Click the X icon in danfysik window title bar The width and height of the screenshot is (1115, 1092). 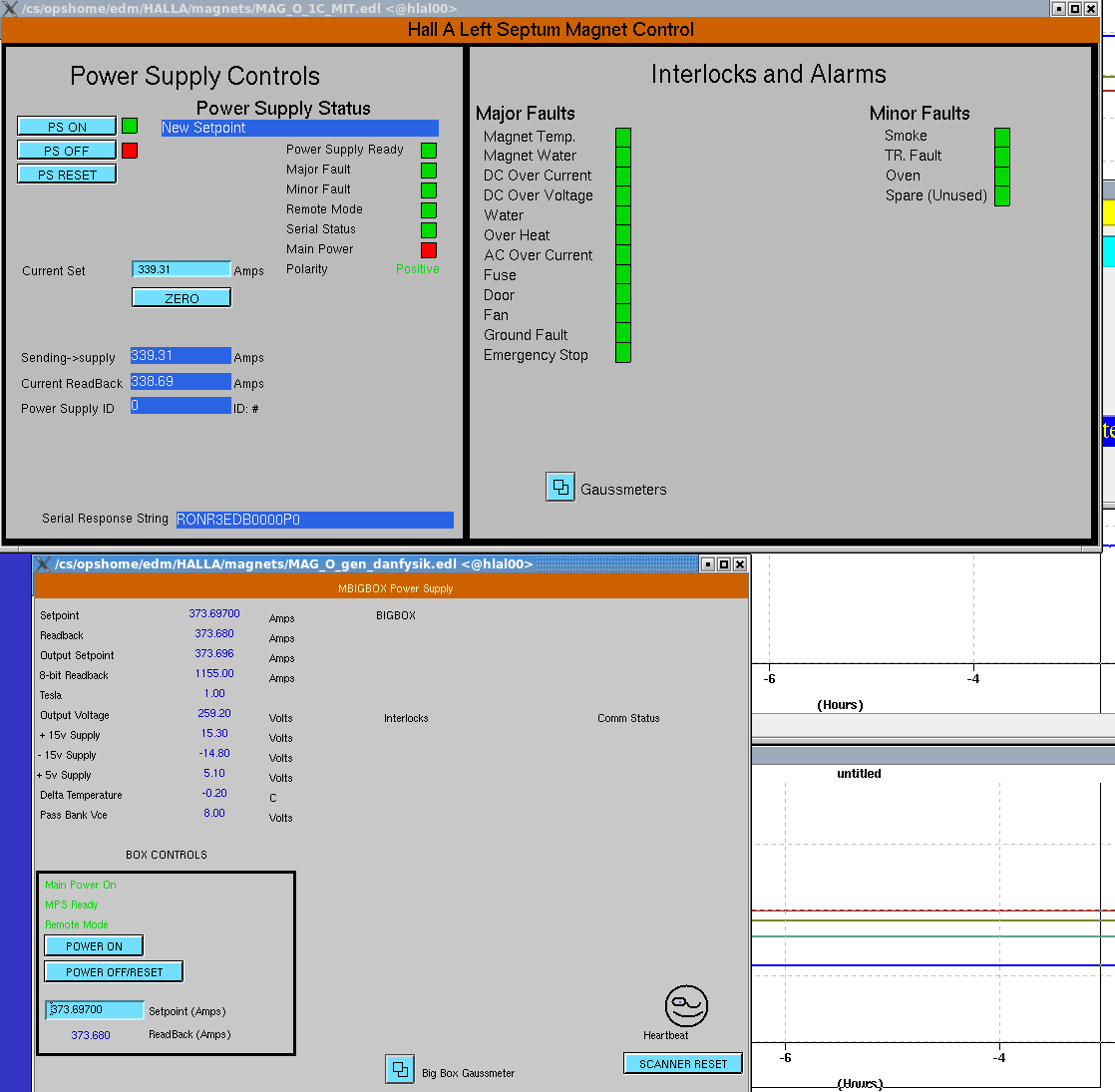pos(43,563)
